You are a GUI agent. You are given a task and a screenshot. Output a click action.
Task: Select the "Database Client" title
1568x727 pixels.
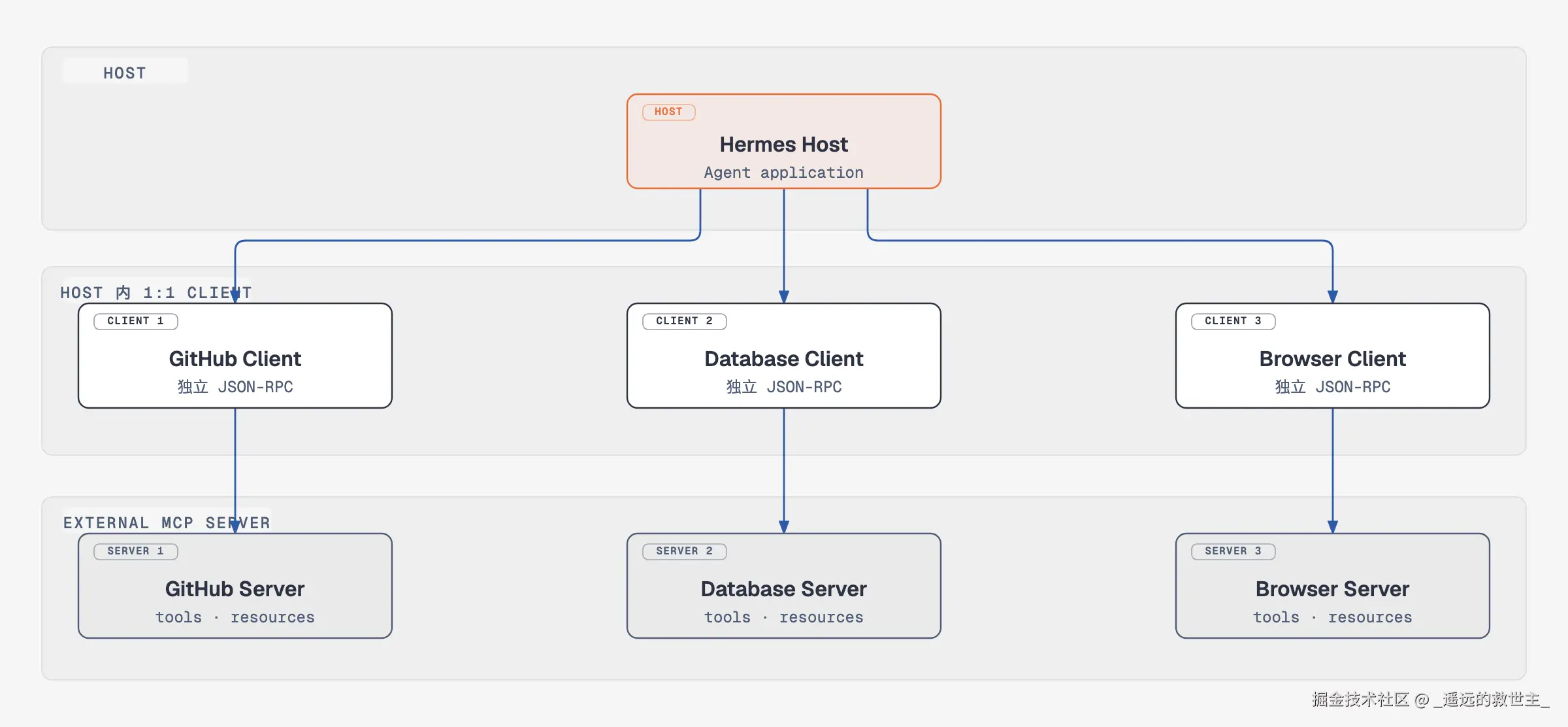[x=784, y=359]
